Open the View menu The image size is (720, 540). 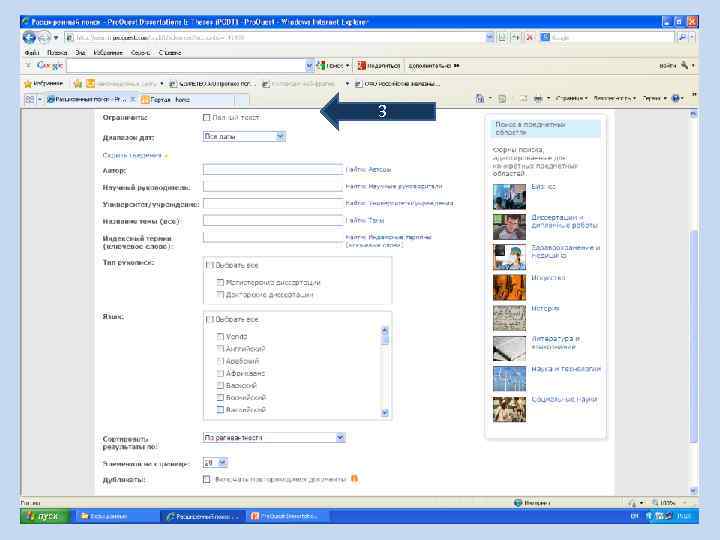[x=80, y=52]
